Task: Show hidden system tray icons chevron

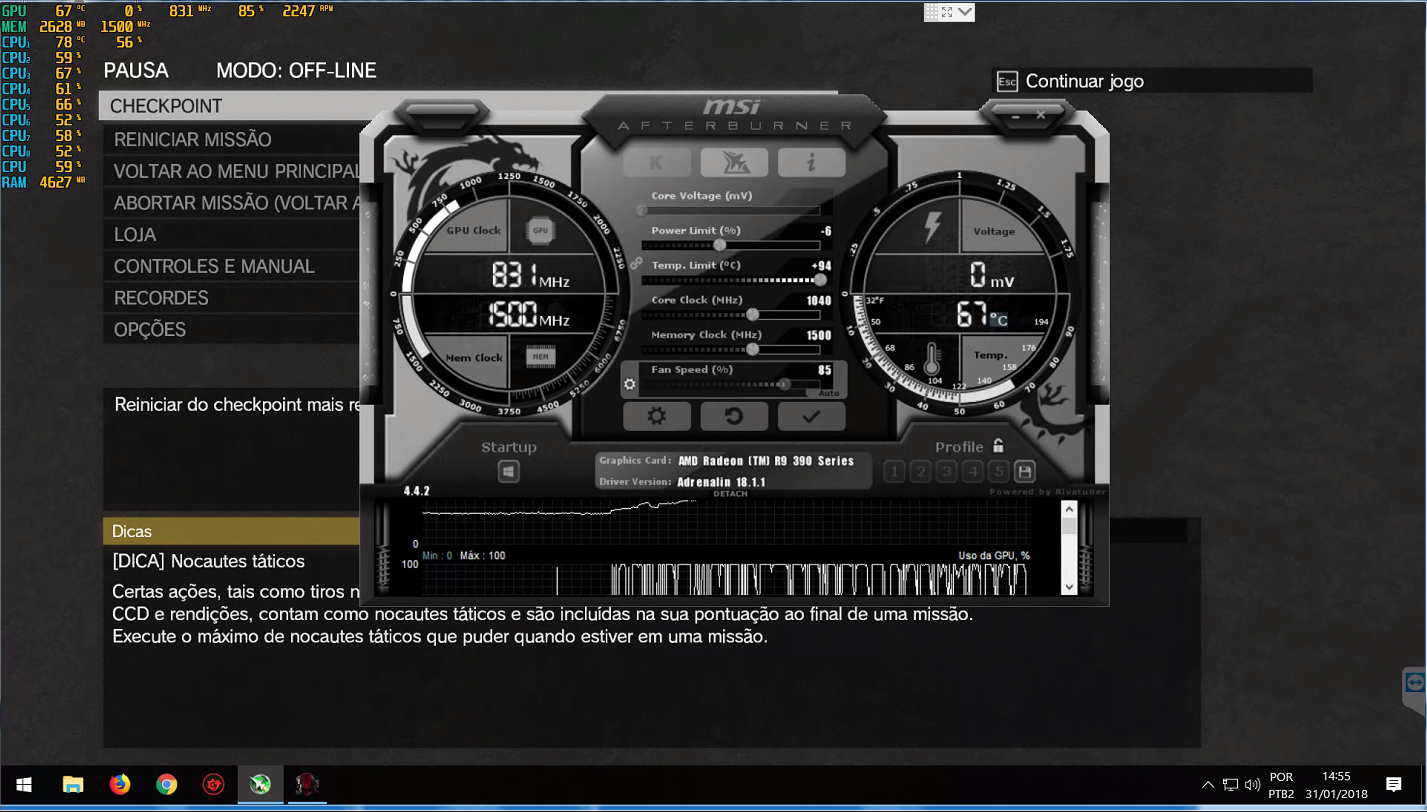Action: point(1208,785)
